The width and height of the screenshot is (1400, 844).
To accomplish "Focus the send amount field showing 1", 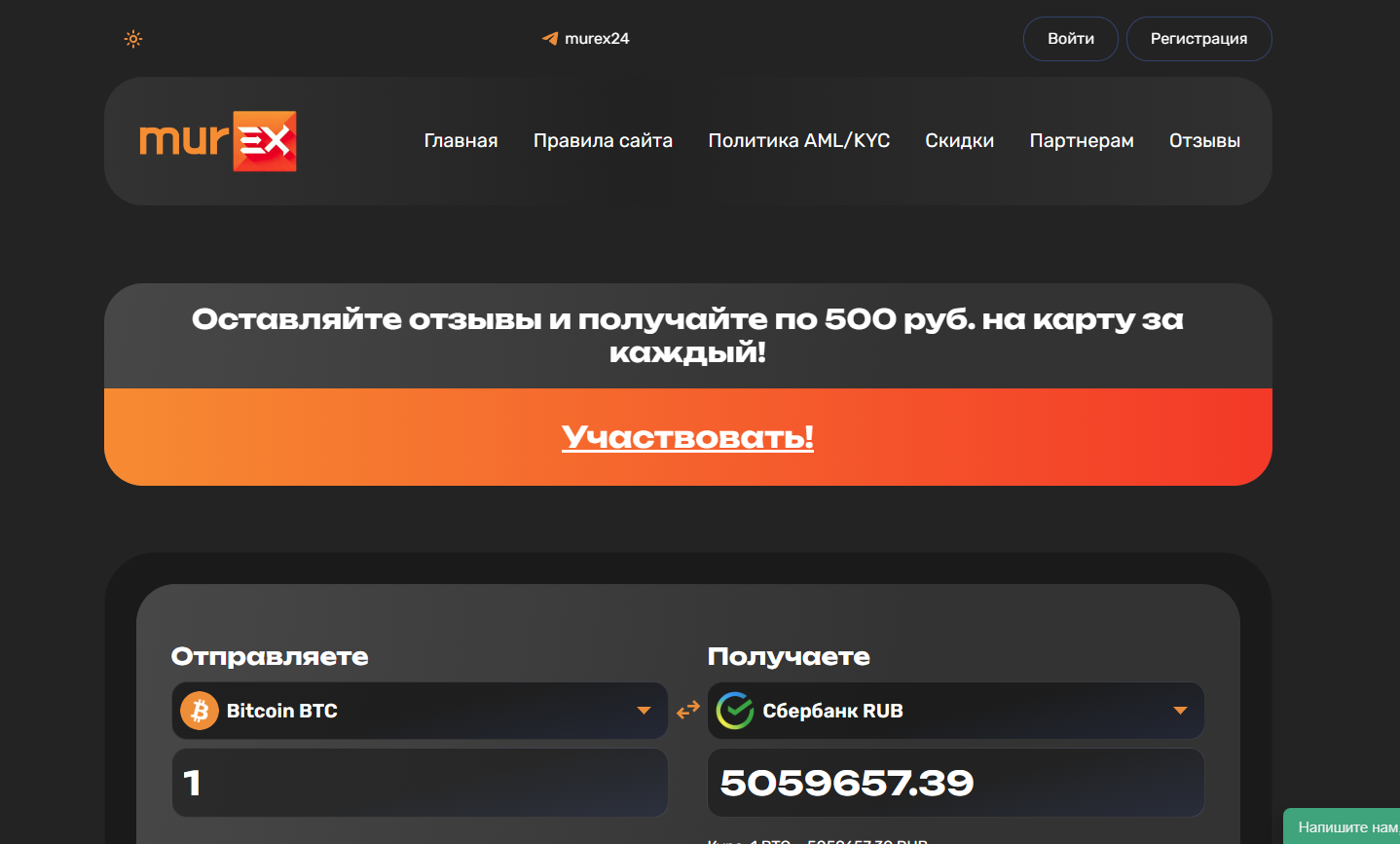I will coord(420,783).
